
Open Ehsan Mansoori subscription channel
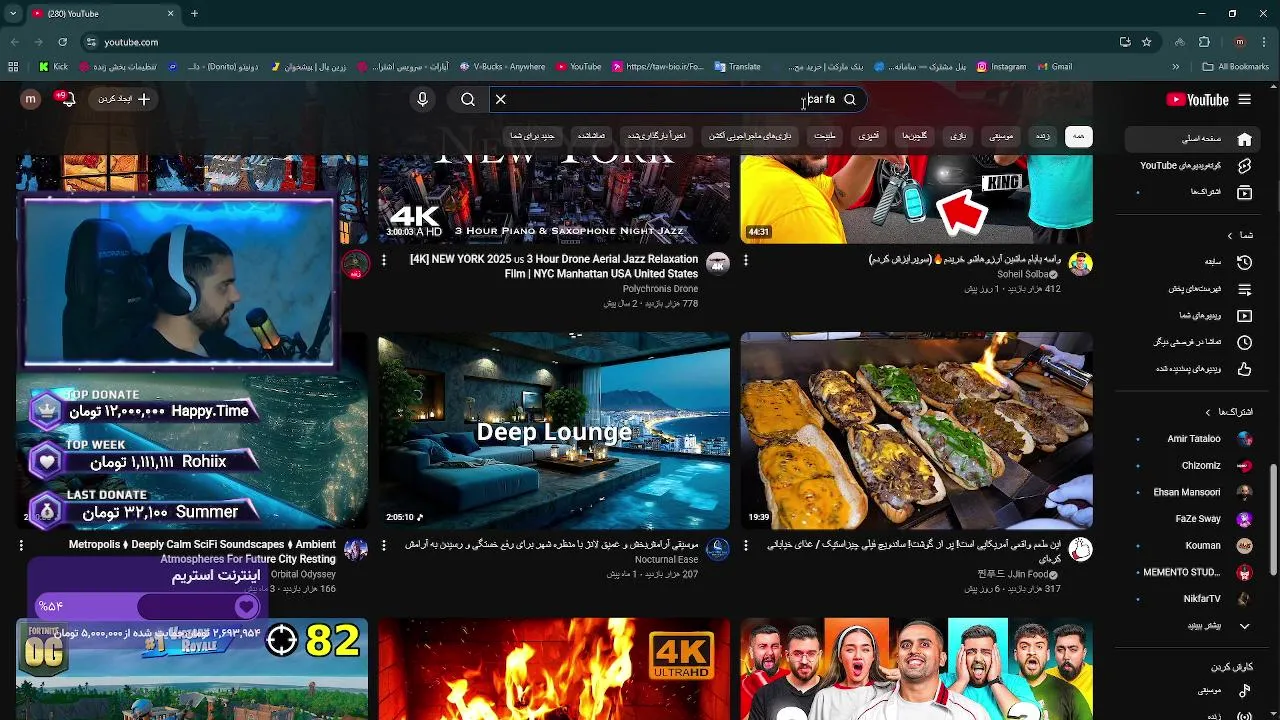point(1193,492)
